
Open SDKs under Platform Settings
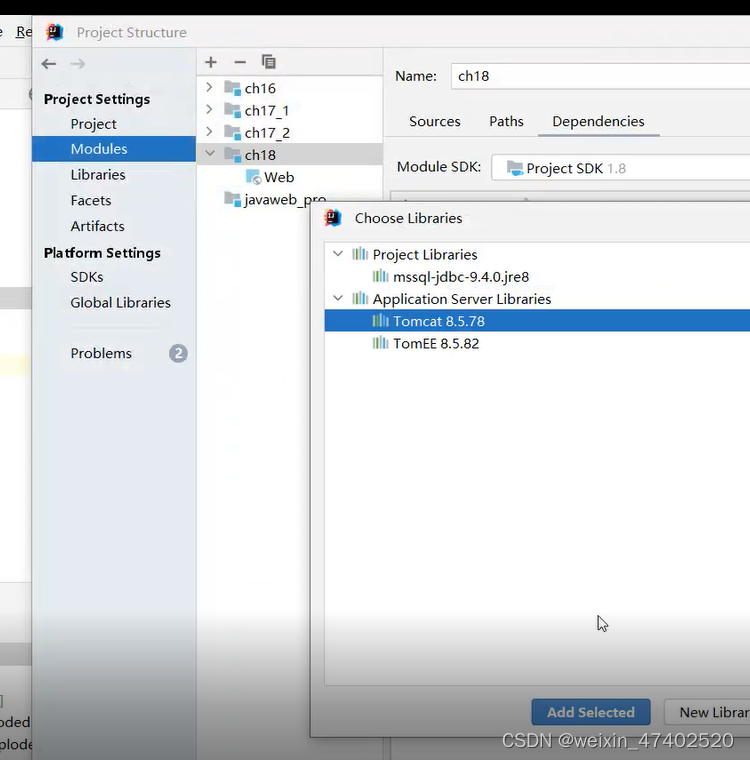pos(87,277)
